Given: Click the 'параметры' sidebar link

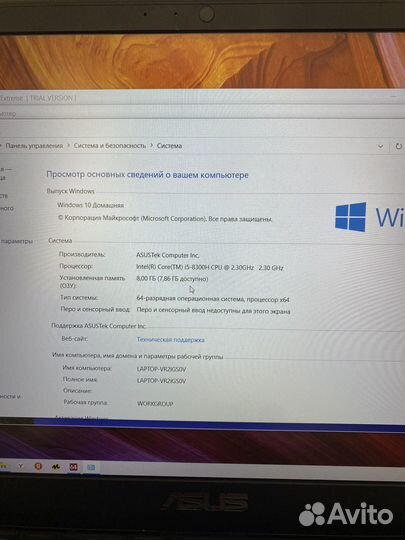Looking at the screenshot, I should click(x=17, y=241).
